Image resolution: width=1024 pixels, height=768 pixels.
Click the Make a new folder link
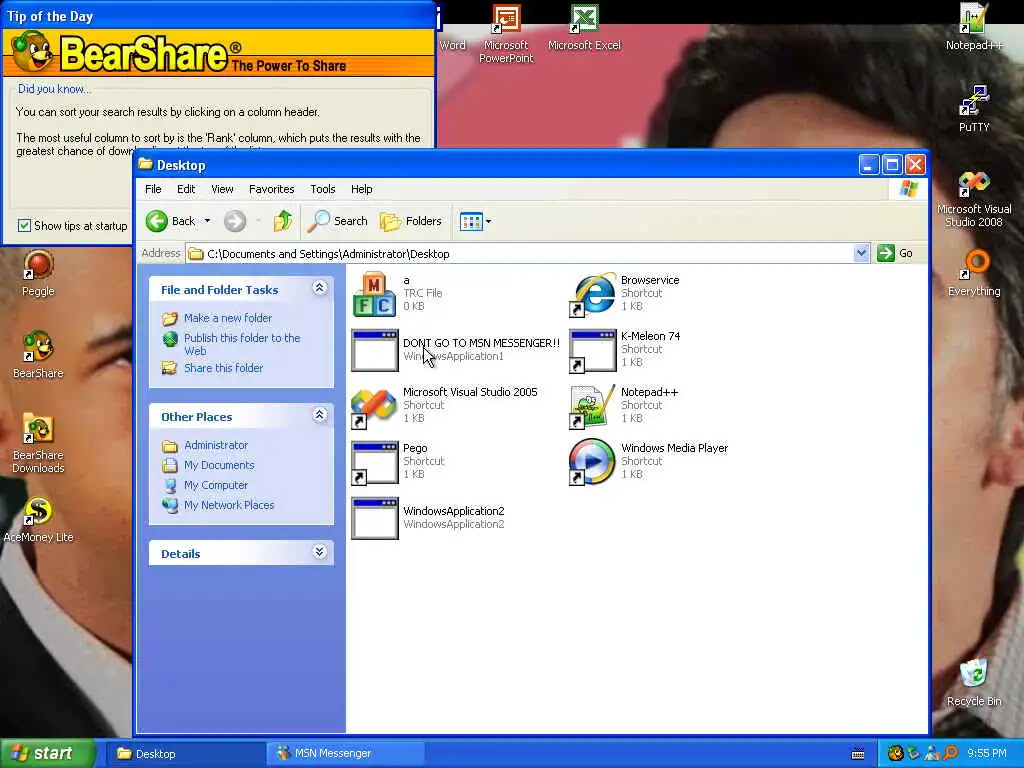228,318
